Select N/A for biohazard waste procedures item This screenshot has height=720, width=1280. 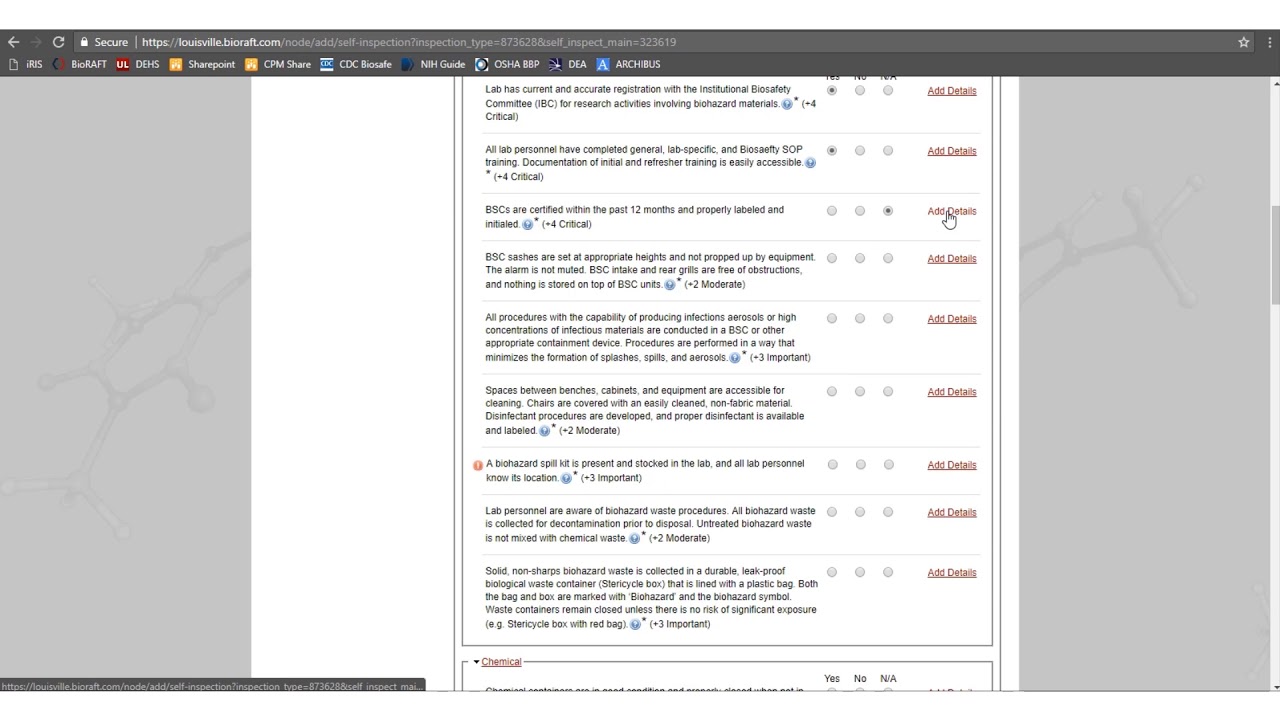pyautogui.click(x=888, y=512)
